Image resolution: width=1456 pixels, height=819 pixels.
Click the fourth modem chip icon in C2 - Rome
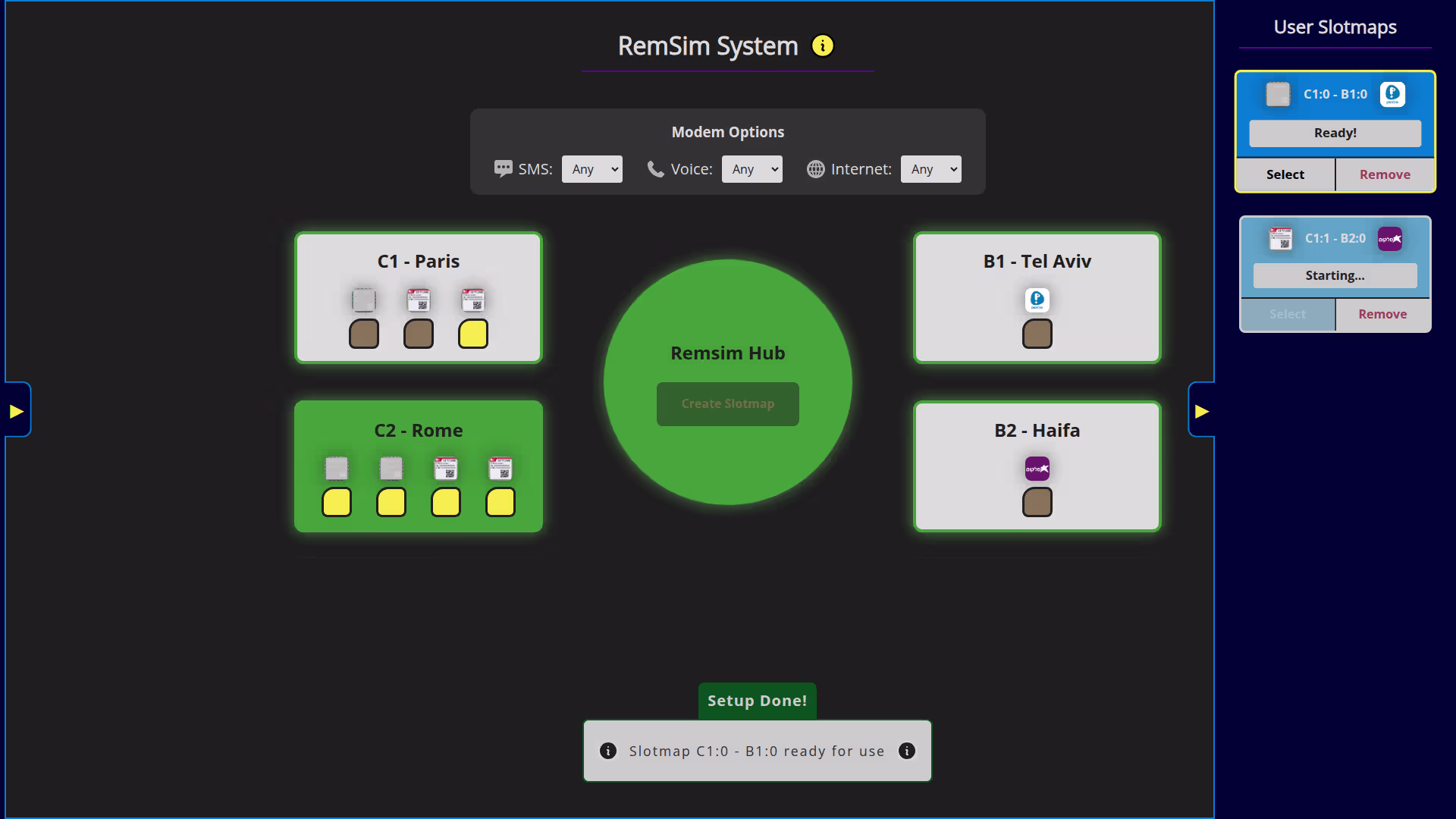click(500, 468)
